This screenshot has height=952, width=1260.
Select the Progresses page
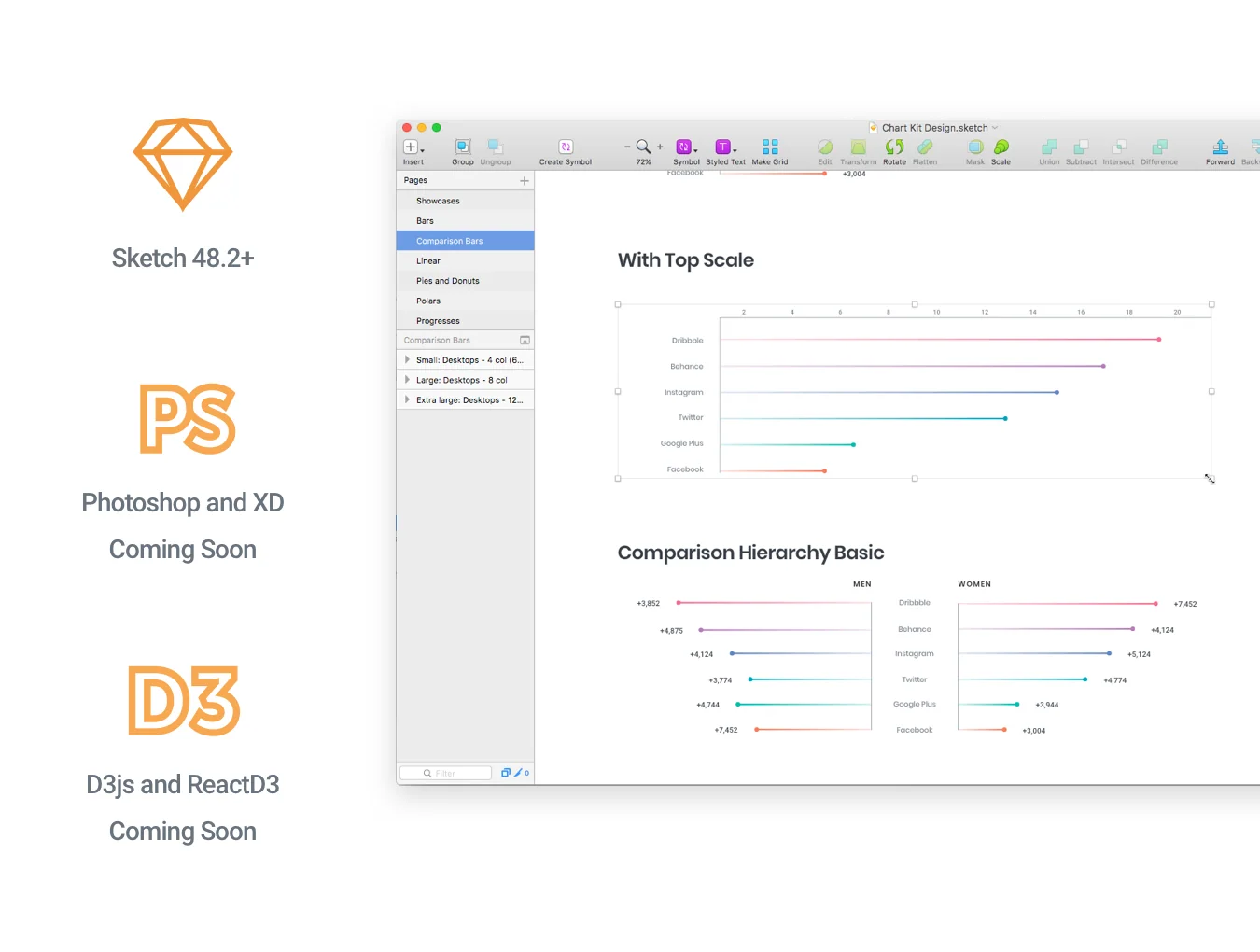click(x=466, y=321)
